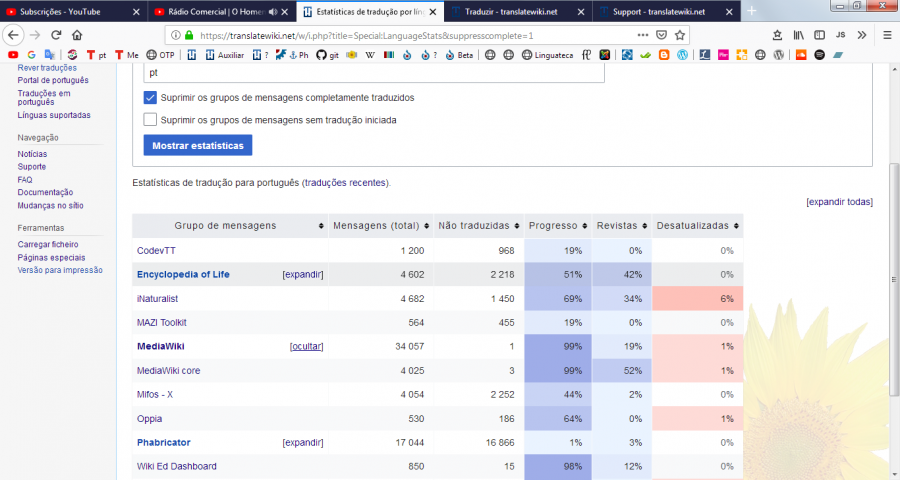
Task: Open a new browser tab
Action: pos(751,11)
